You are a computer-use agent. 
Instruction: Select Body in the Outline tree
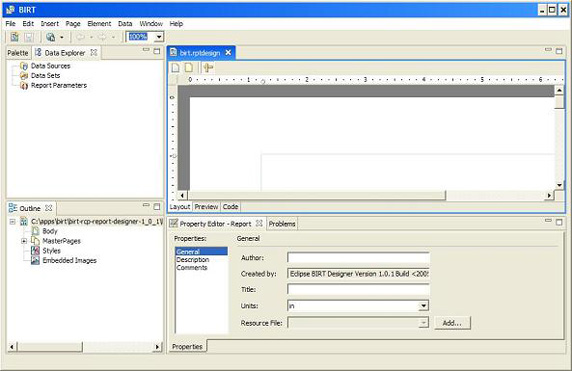[x=50, y=231]
